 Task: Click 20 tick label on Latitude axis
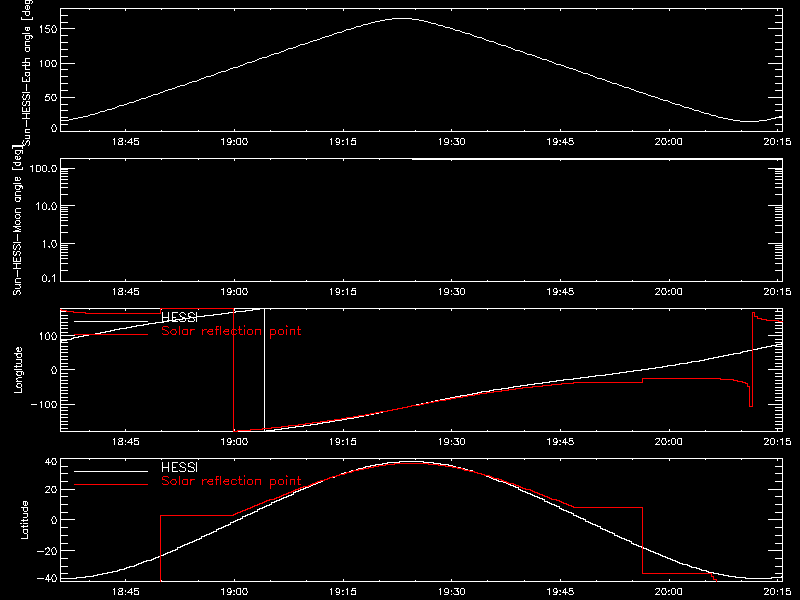(51, 490)
